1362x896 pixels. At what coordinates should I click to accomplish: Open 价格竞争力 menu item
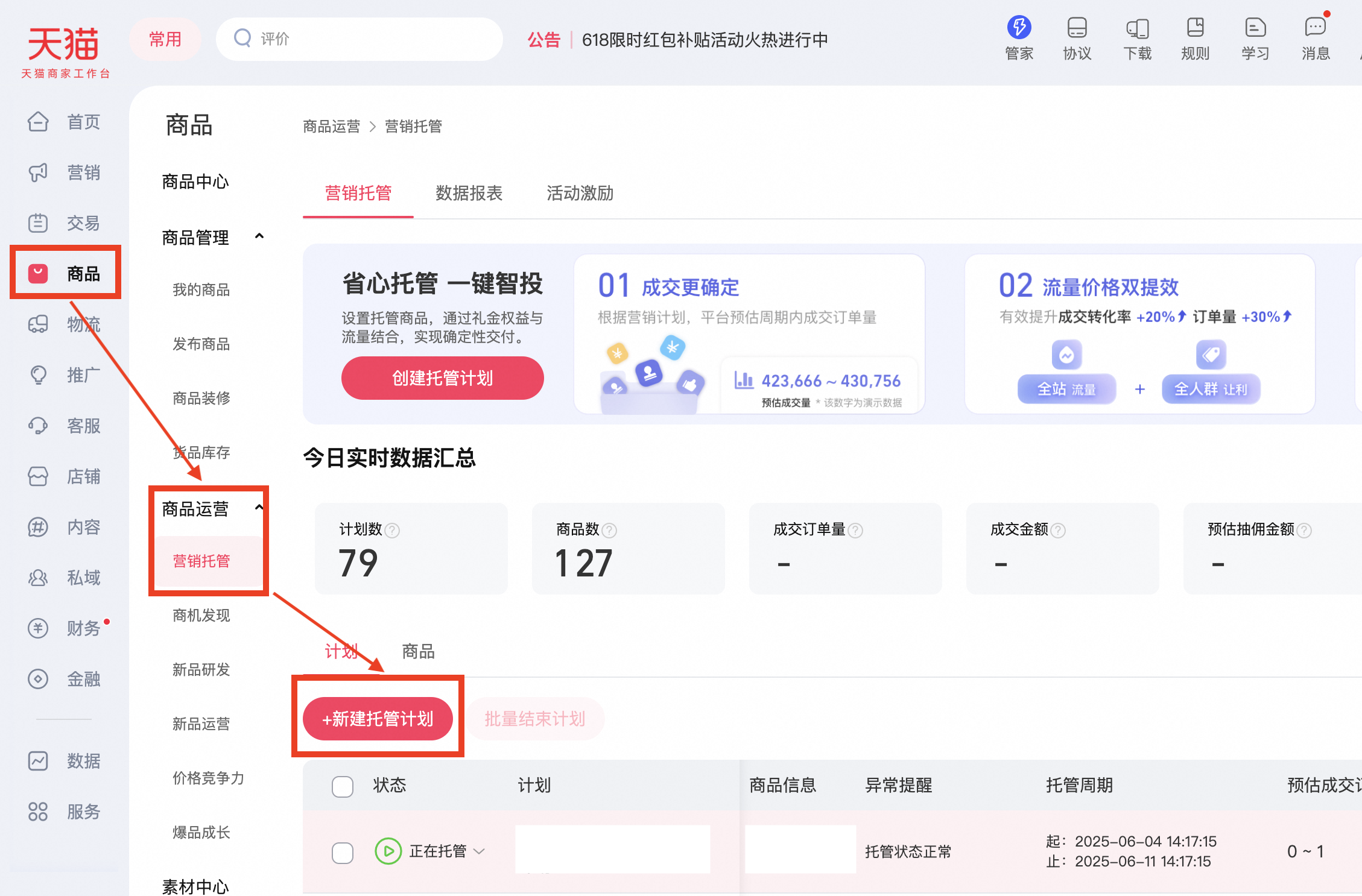(x=209, y=778)
